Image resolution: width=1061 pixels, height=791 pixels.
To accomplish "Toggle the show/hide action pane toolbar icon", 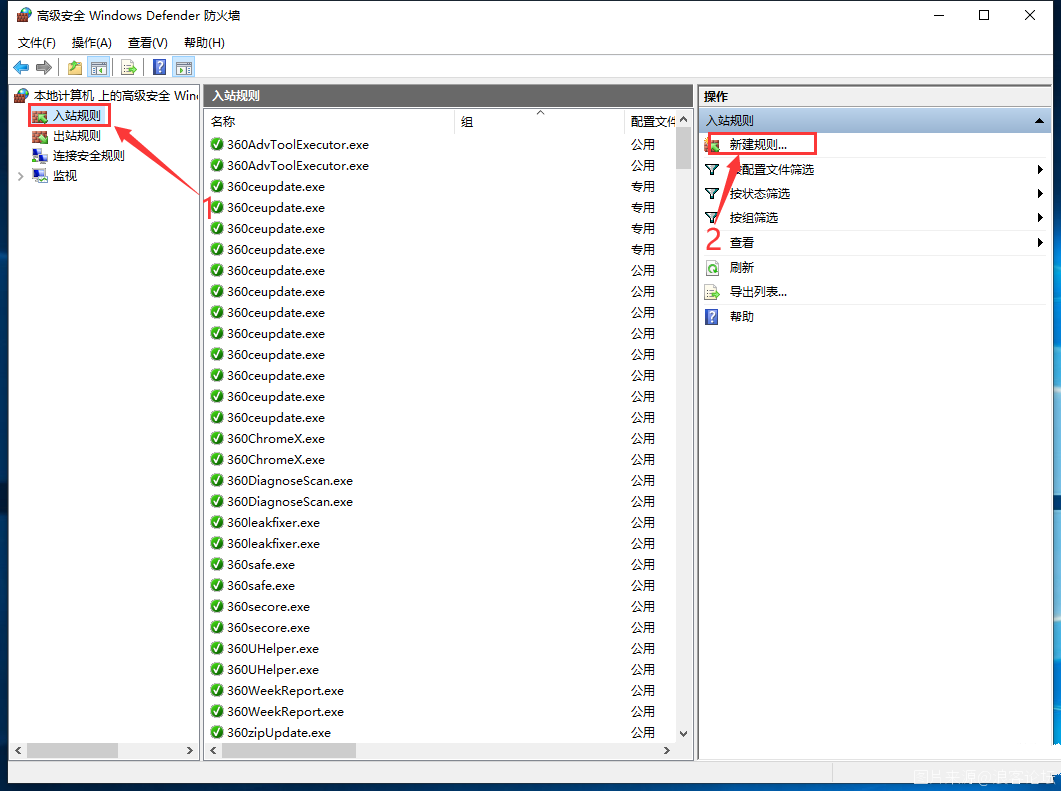I will (x=184, y=68).
